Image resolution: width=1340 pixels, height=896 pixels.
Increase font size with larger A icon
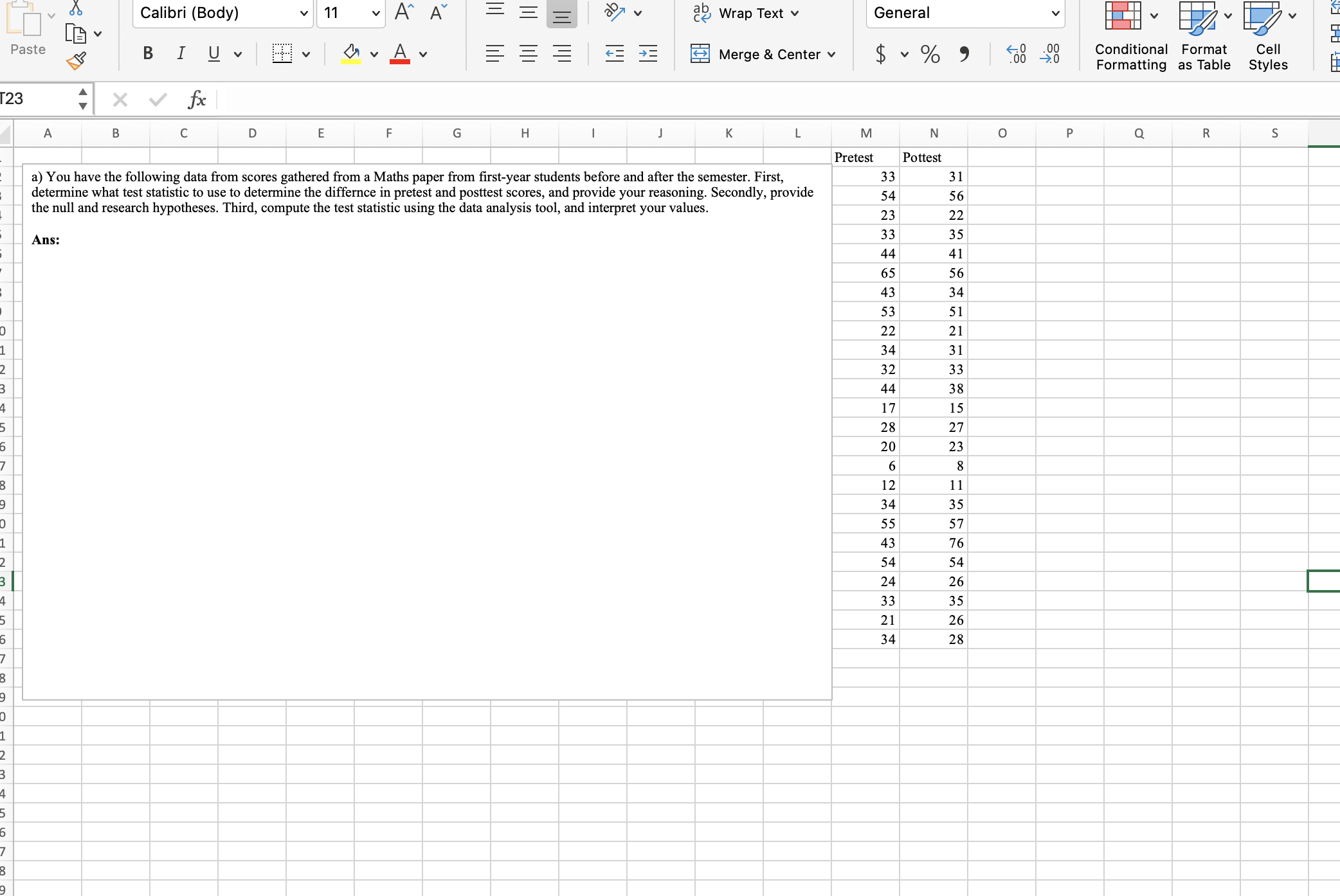404,12
